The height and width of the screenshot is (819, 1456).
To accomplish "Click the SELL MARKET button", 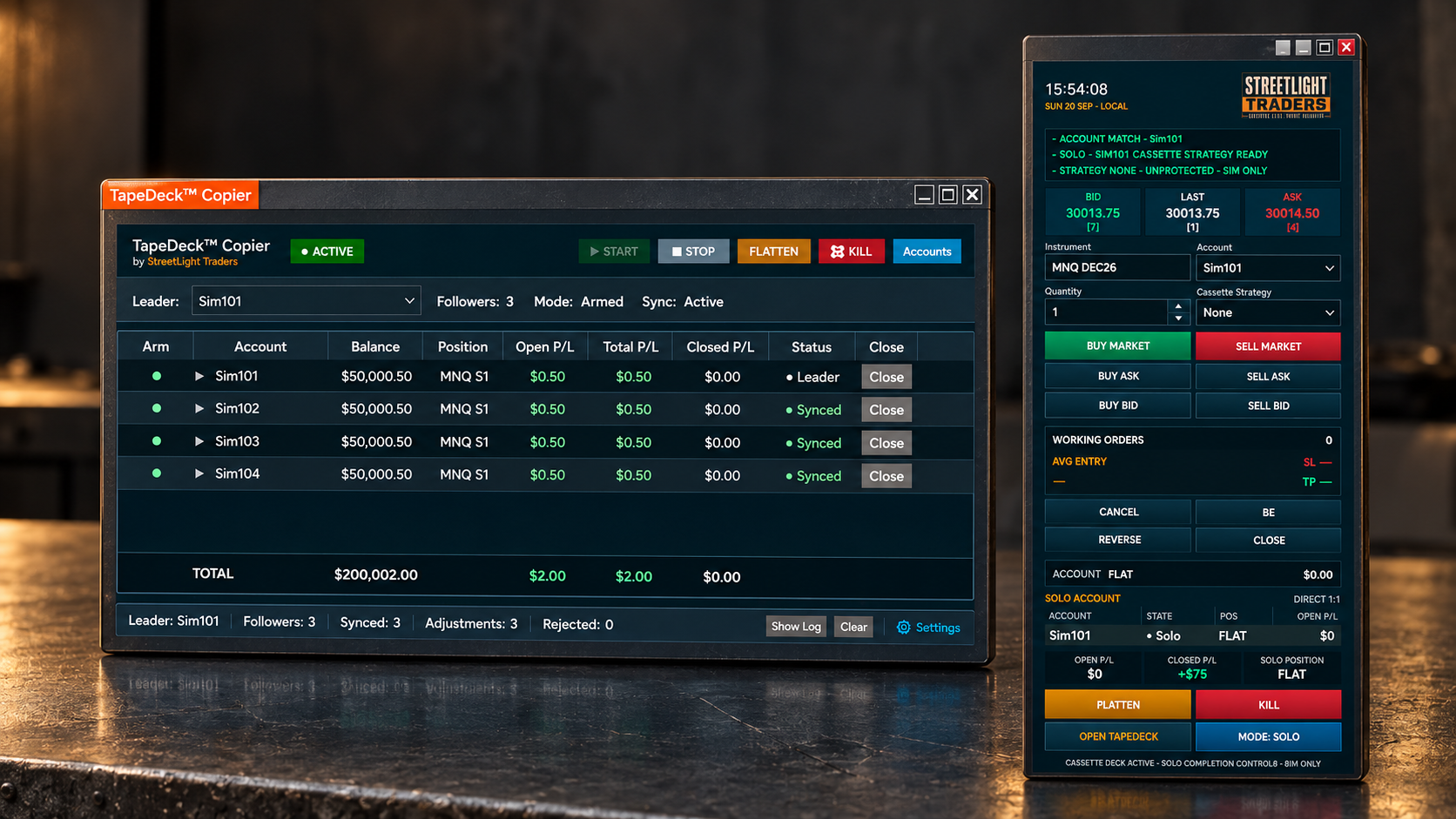I will [x=1268, y=346].
